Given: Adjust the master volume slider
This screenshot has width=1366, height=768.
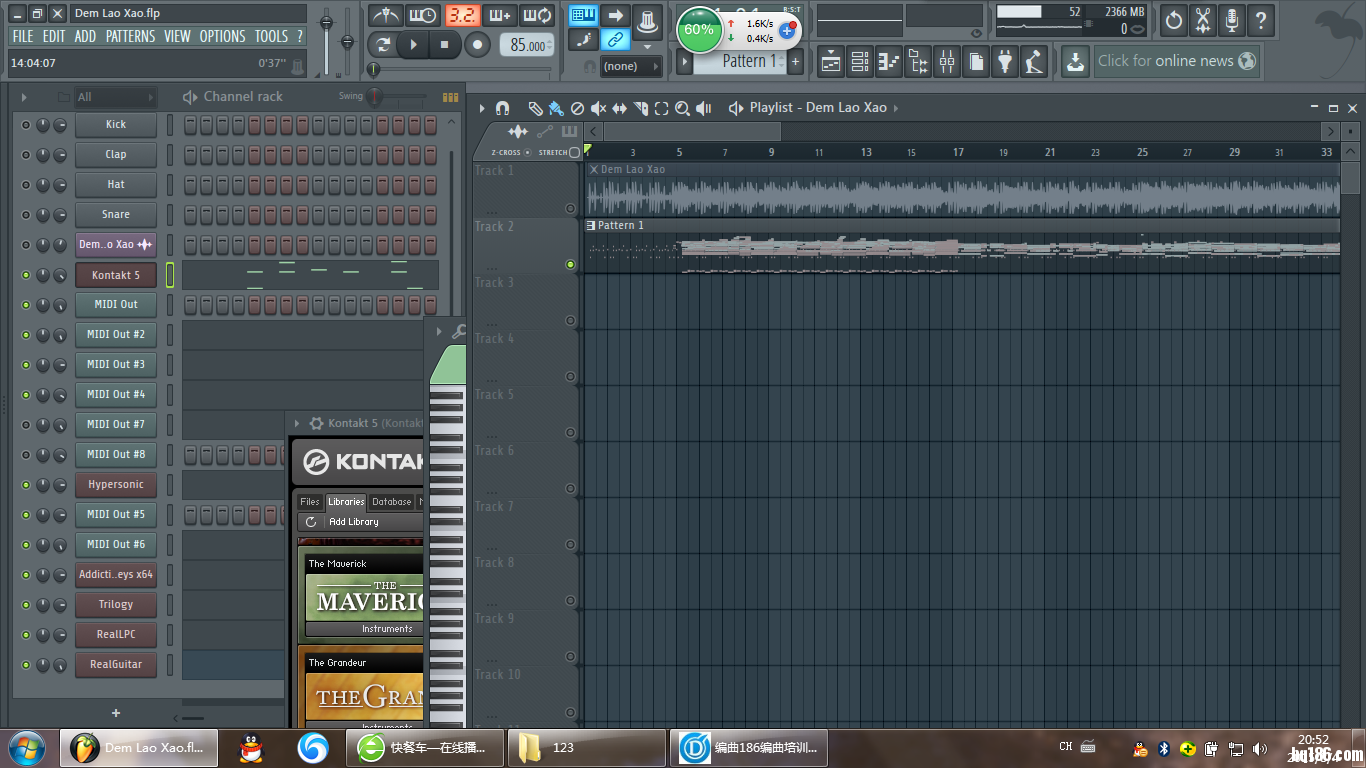Looking at the screenshot, I should 327,40.
